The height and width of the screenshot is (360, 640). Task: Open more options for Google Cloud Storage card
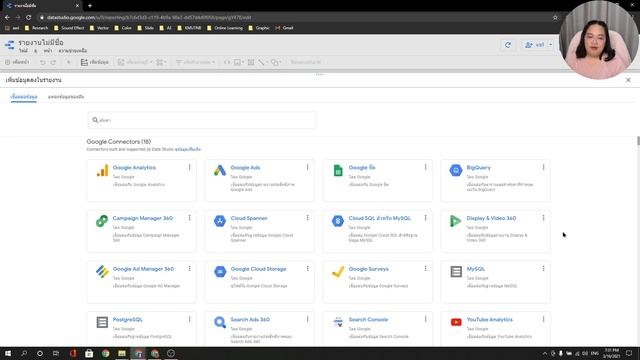[307, 269]
